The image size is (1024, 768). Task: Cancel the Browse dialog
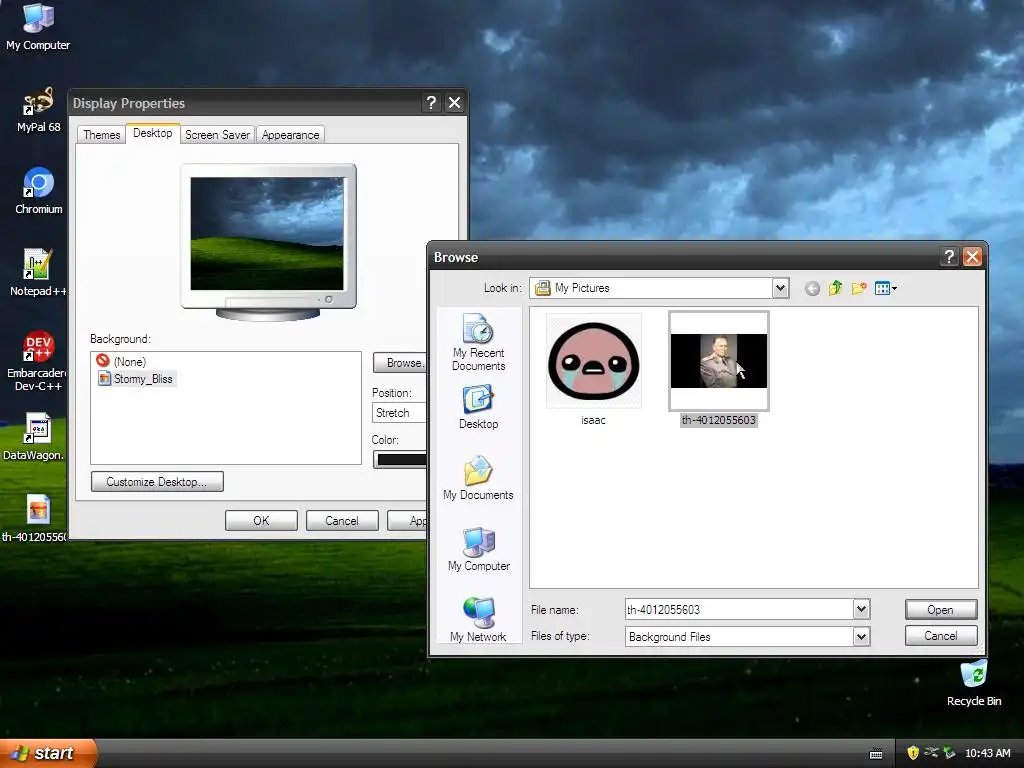tap(940, 635)
